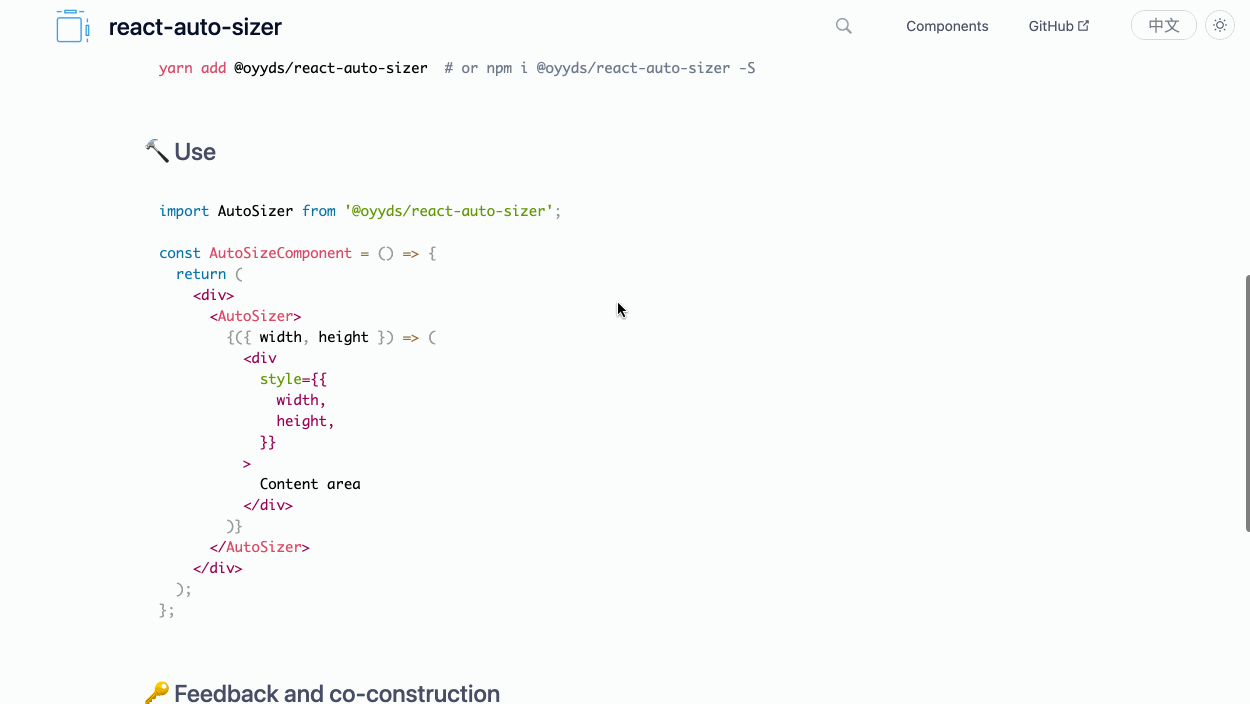
Task: Click the hammer emoji beside Use
Action: tap(157, 152)
